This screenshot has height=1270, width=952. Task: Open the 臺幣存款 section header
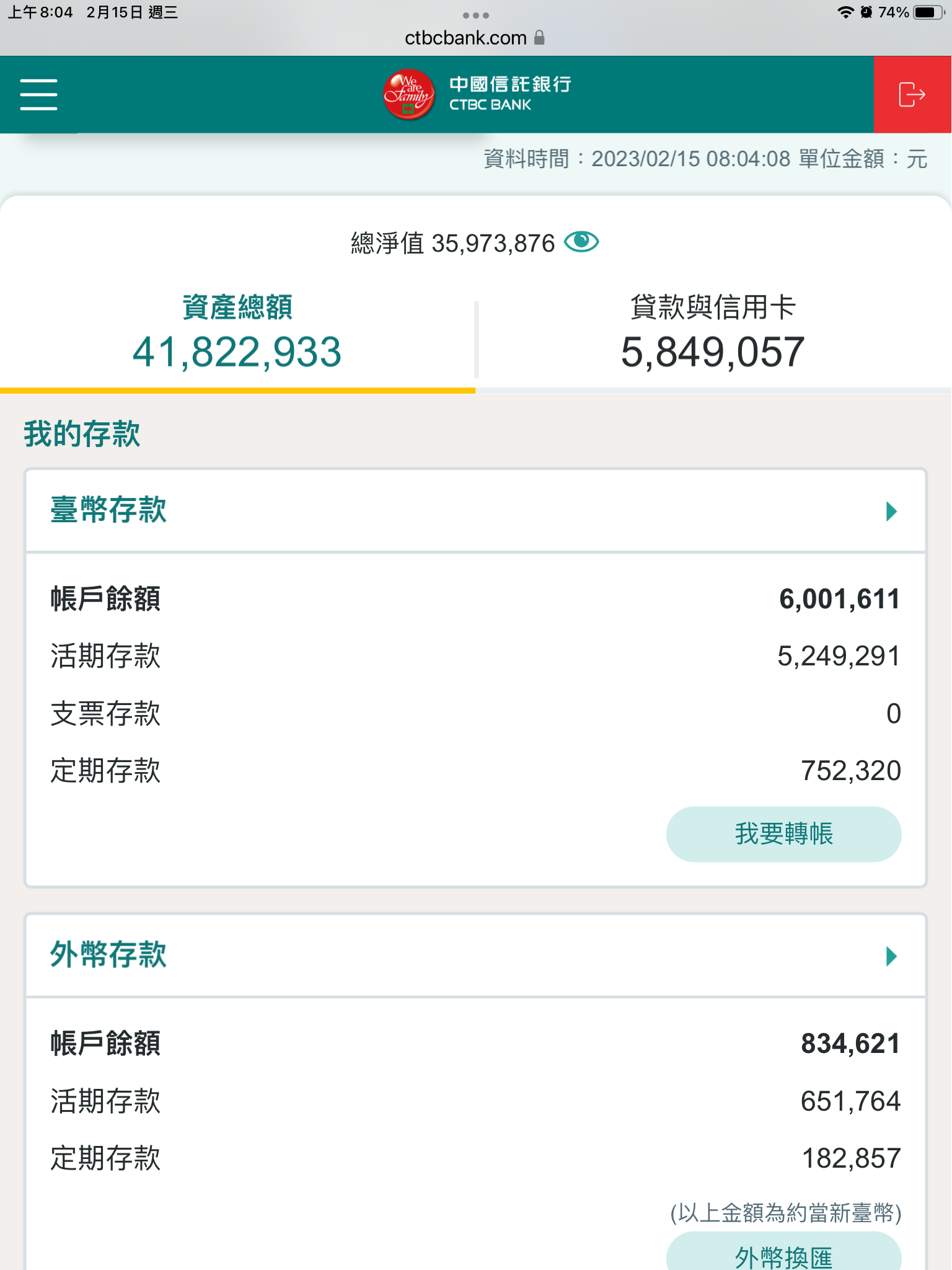coord(108,510)
